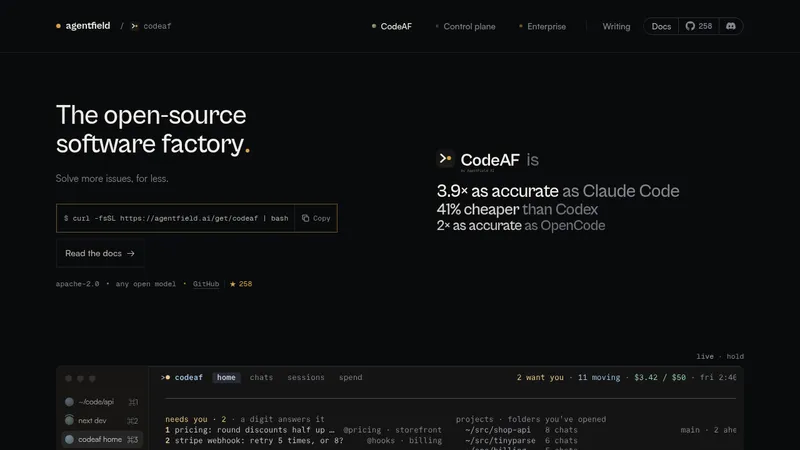Select the codeaf home session avatar
This screenshot has width=800, height=450.
tap(69, 439)
